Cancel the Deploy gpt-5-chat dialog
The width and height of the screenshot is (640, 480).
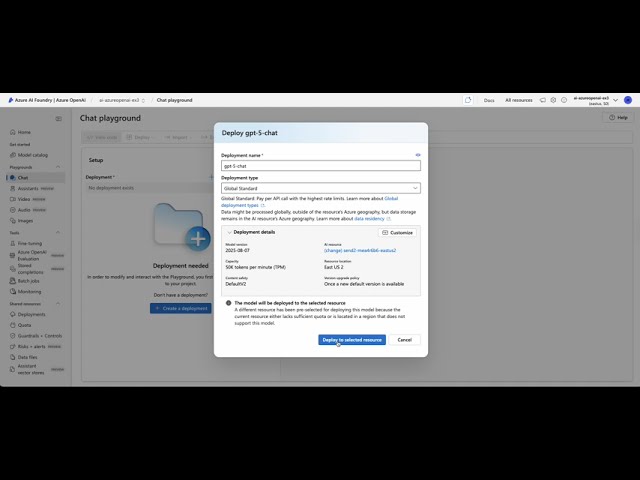click(404, 340)
